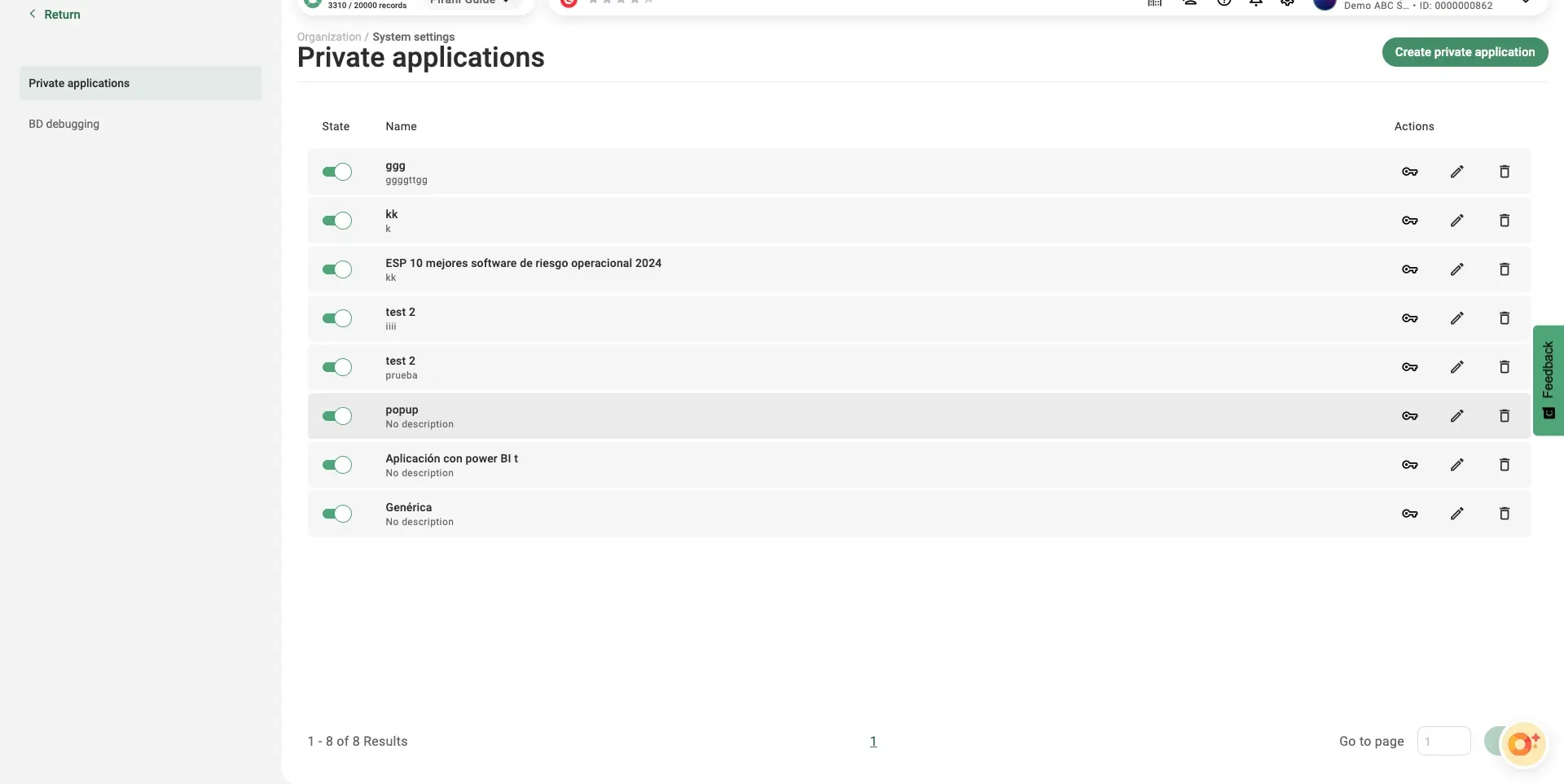This screenshot has height=784, width=1564.
Task: Edit the kk application with pencil icon
Action: [1456, 221]
